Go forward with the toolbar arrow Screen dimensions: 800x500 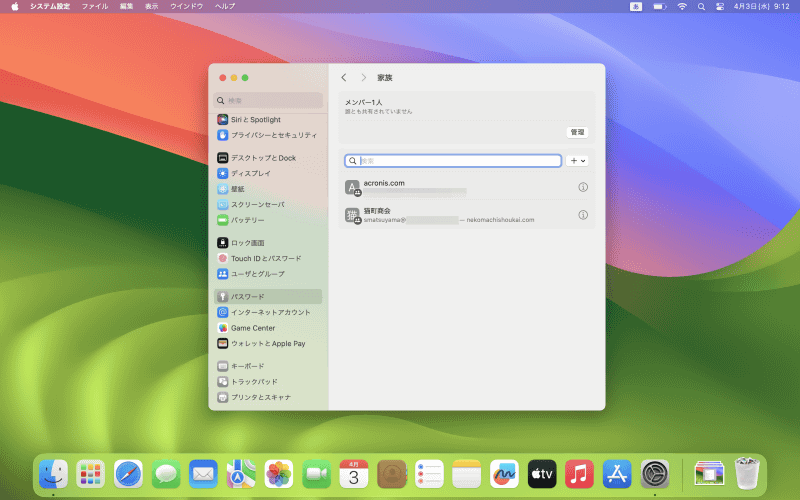tap(363, 78)
